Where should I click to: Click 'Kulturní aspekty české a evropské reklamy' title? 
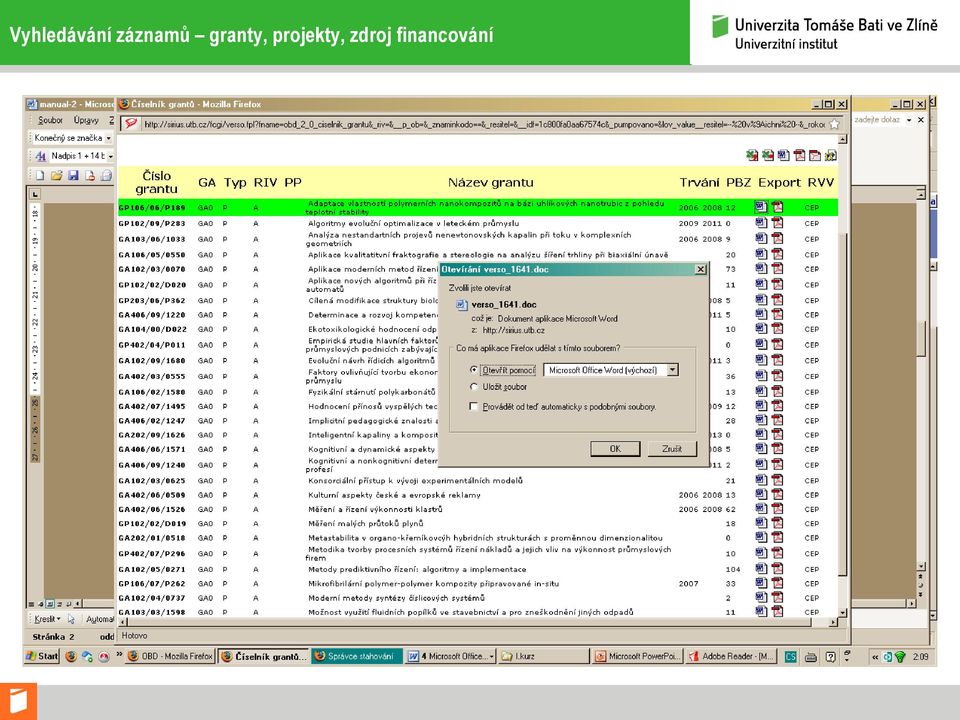pyautogui.click(x=394, y=495)
